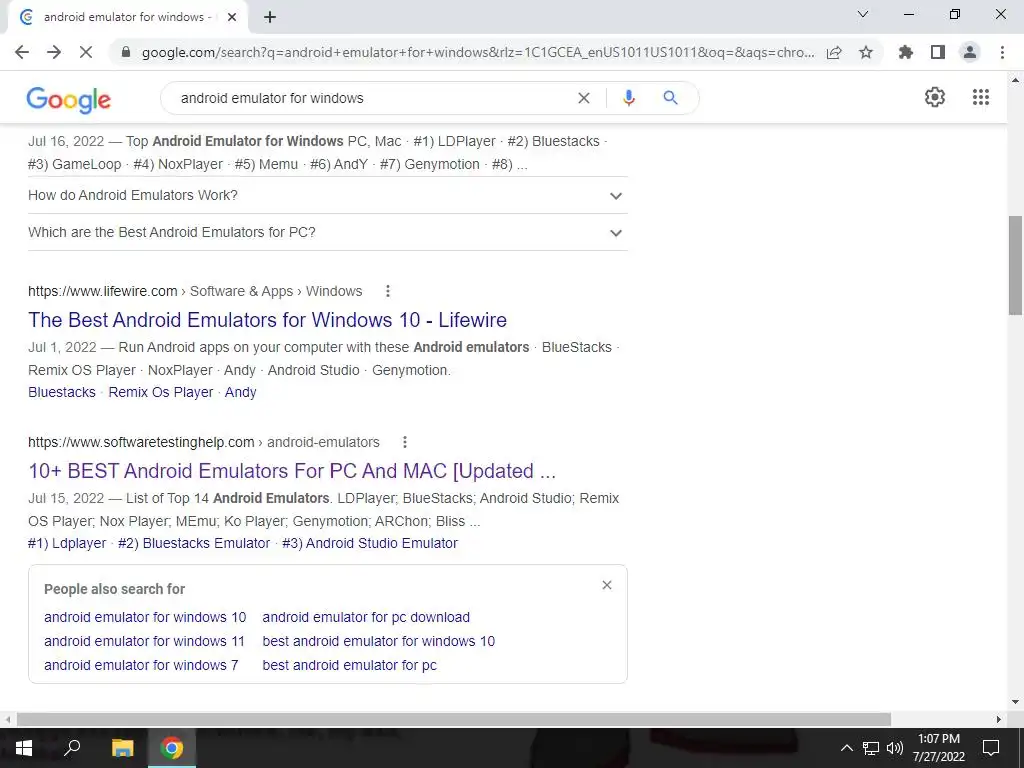Open the taskbar clock and date
This screenshot has height=768, width=1024.
(939, 748)
